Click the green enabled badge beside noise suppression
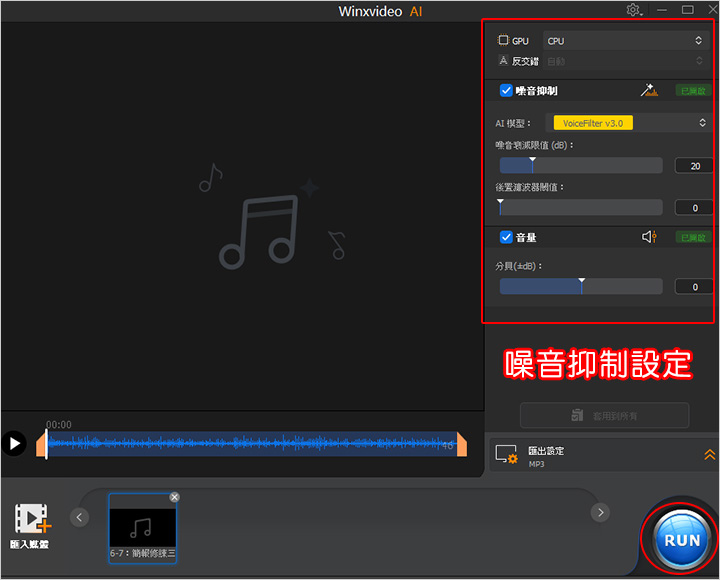Screen dimensions: 720x580 point(693,91)
